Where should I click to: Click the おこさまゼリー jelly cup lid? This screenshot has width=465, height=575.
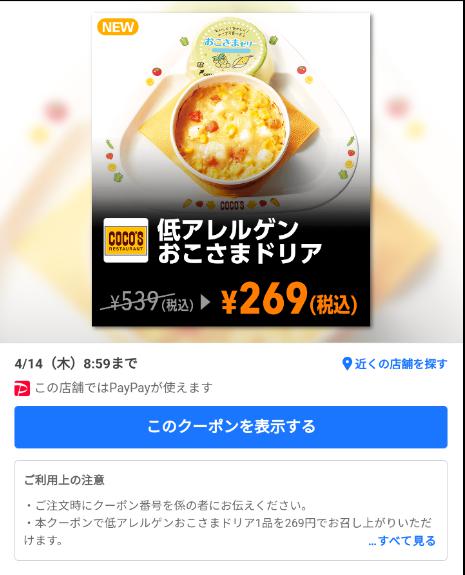pos(230,47)
